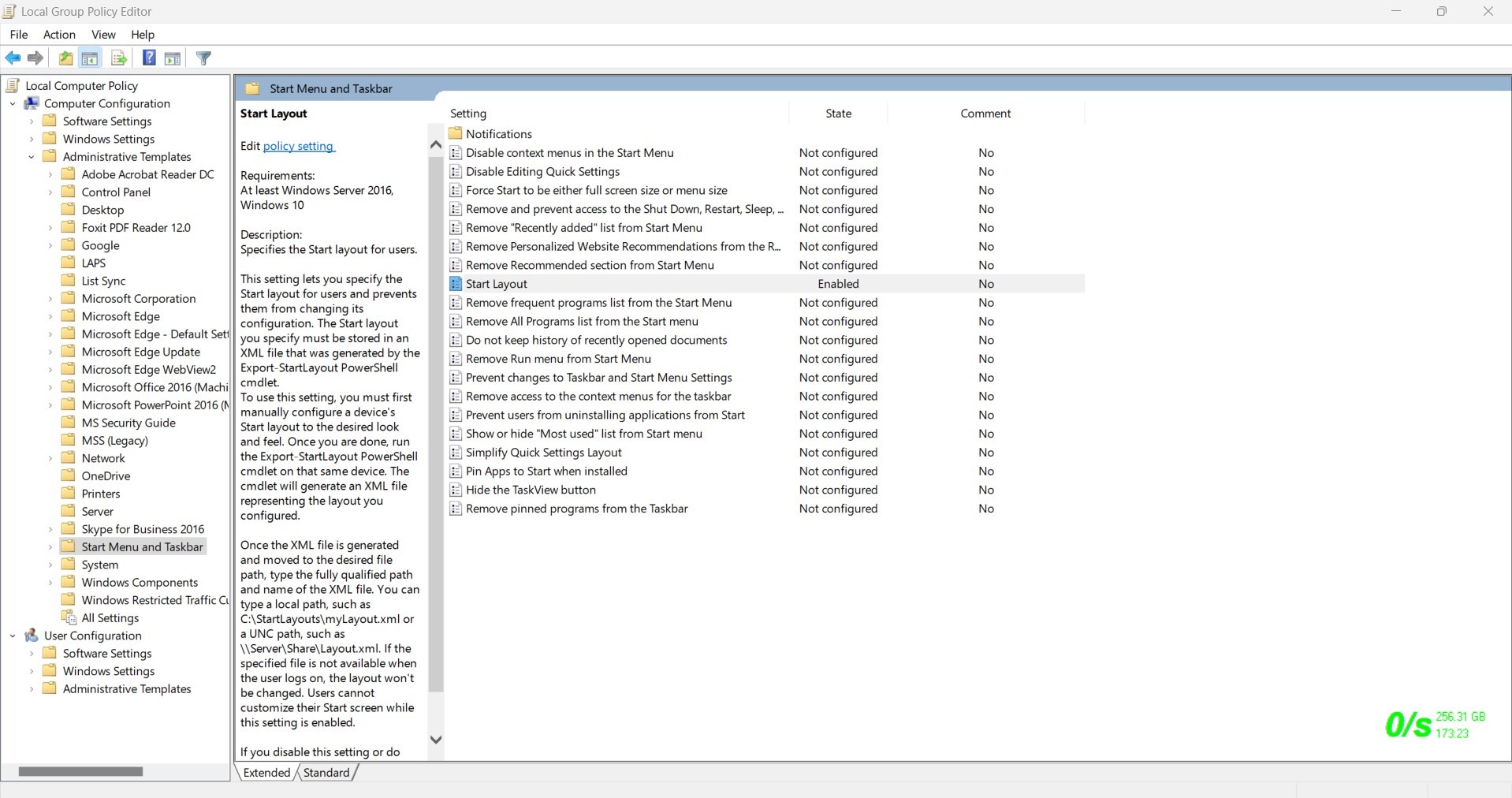1512x798 pixels.
Task: Select the Start Layout enabled setting
Action: (497, 283)
